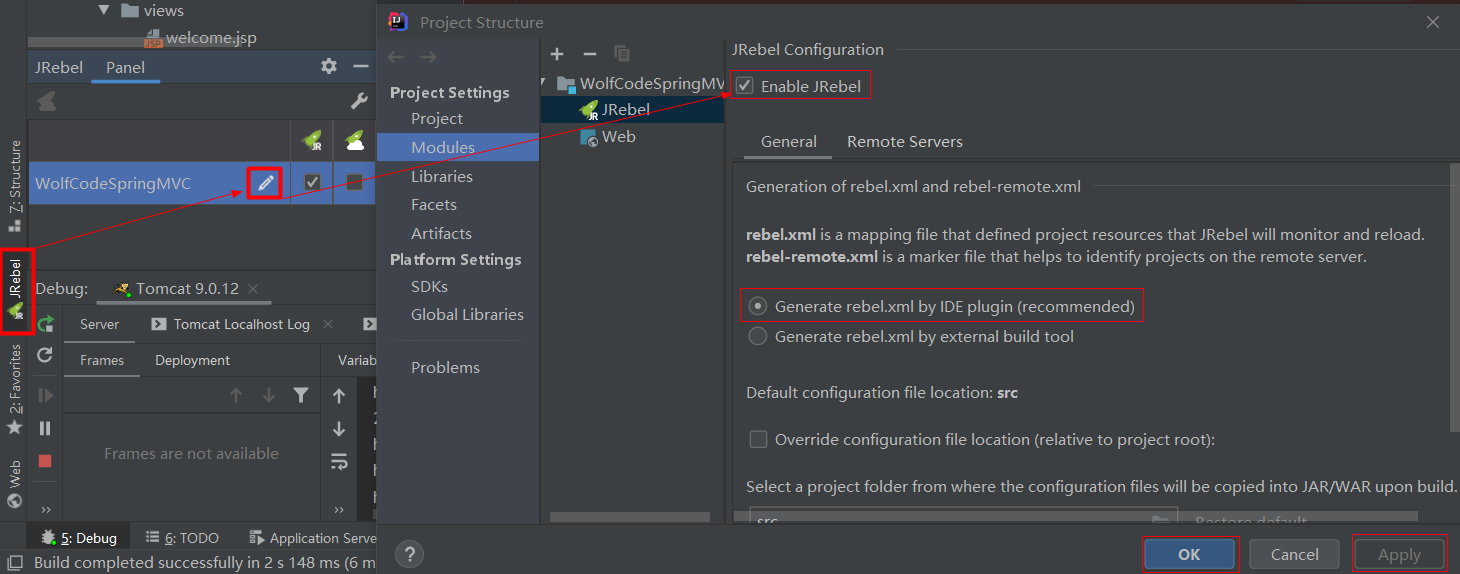Open Artifacts settings
This screenshot has height=574, width=1460.
[x=441, y=233]
